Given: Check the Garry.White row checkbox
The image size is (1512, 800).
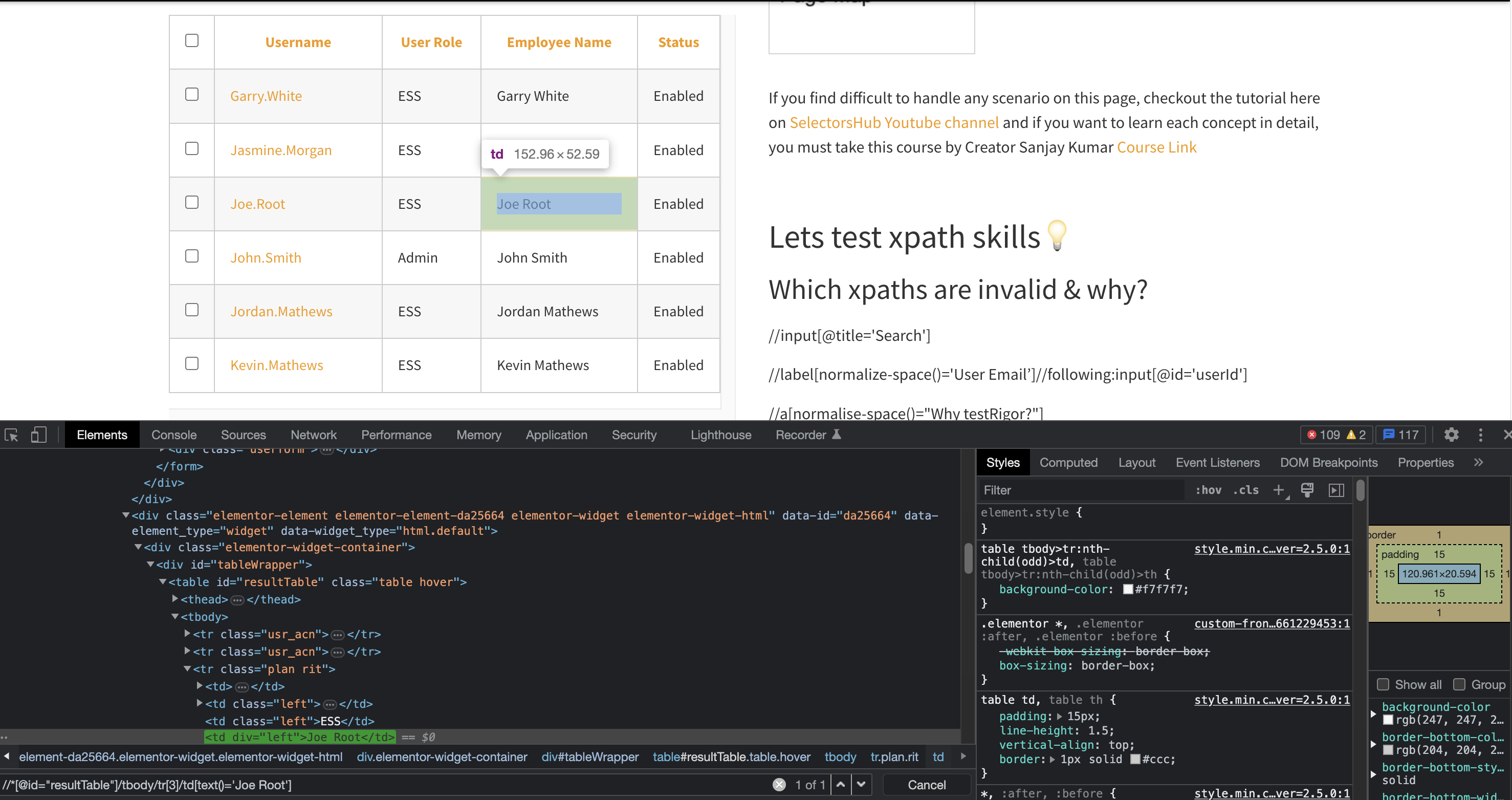Looking at the screenshot, I should (x=191, y=95).
